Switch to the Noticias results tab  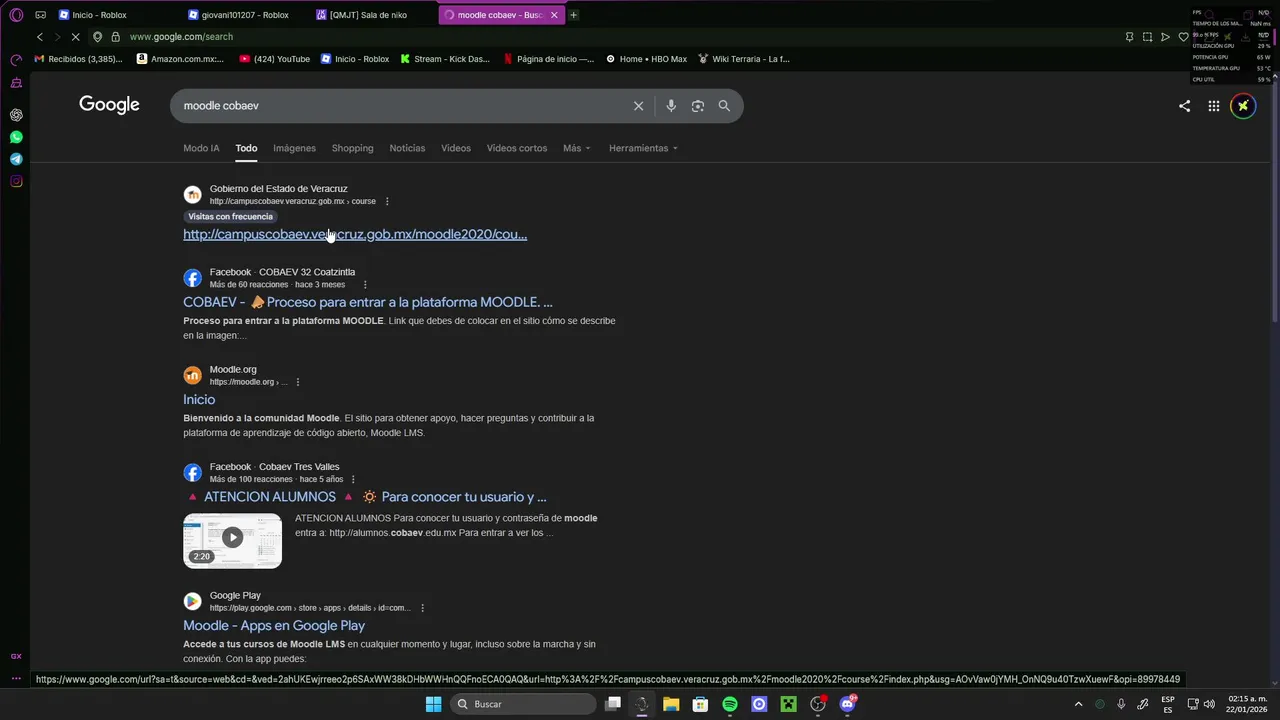pyautogui.click(x=407, y=148)
